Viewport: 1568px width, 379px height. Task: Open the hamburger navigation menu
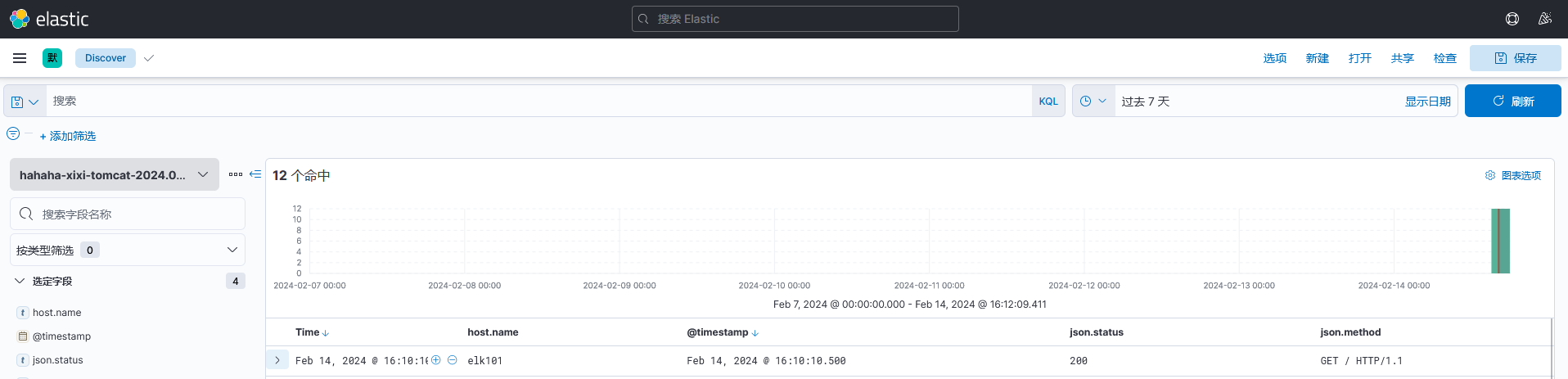coord(20,58)
